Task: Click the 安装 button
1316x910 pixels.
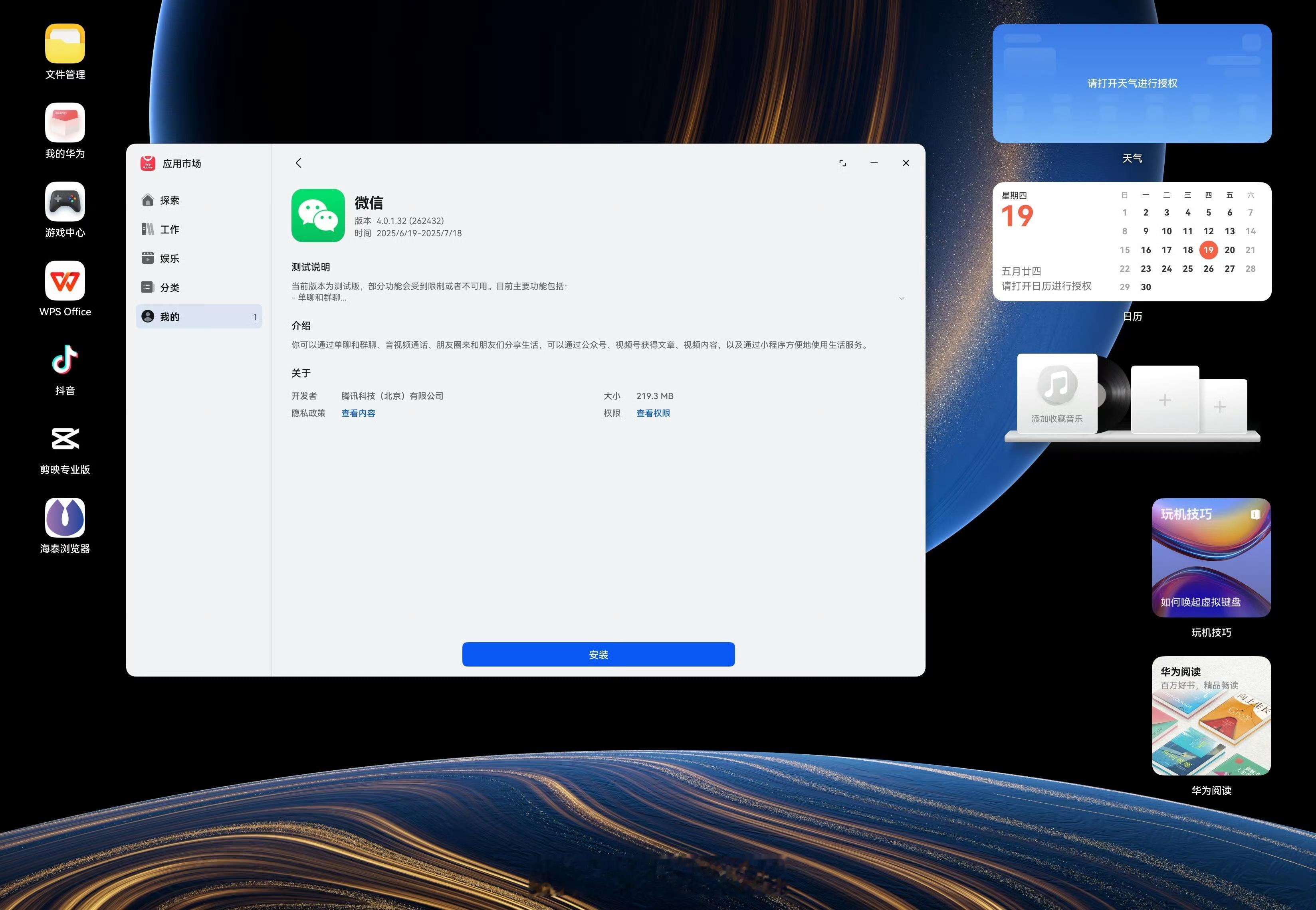Action: tap(599, 655)
